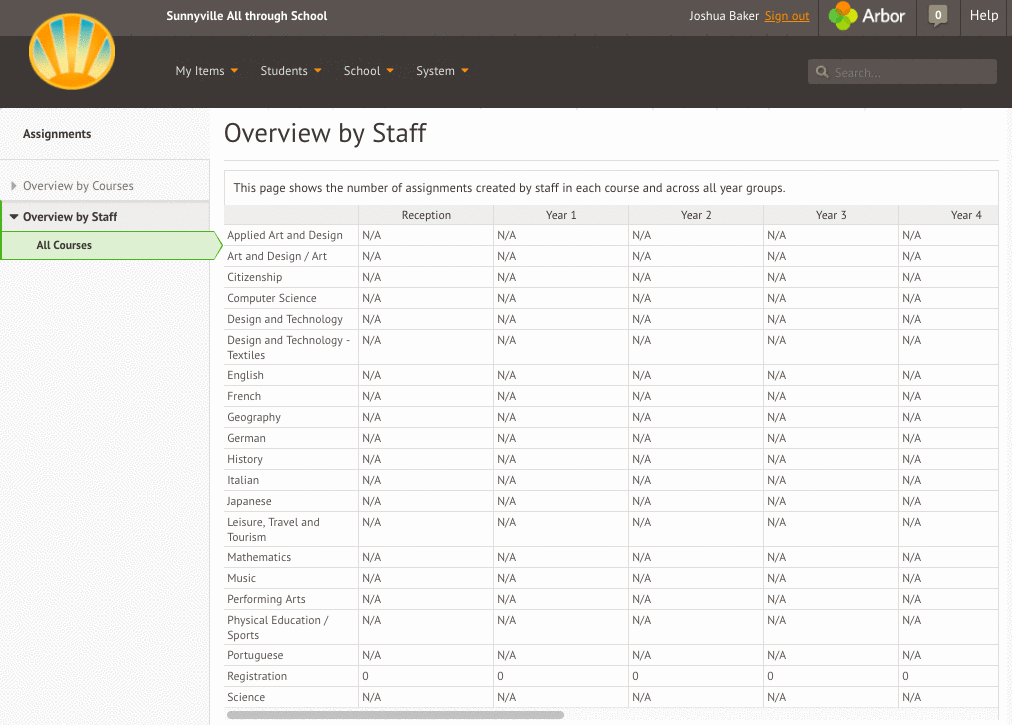Screen dimensions: 1012x725
Task: Click the Overview by Staff page heading
Action: coord(325,133)
